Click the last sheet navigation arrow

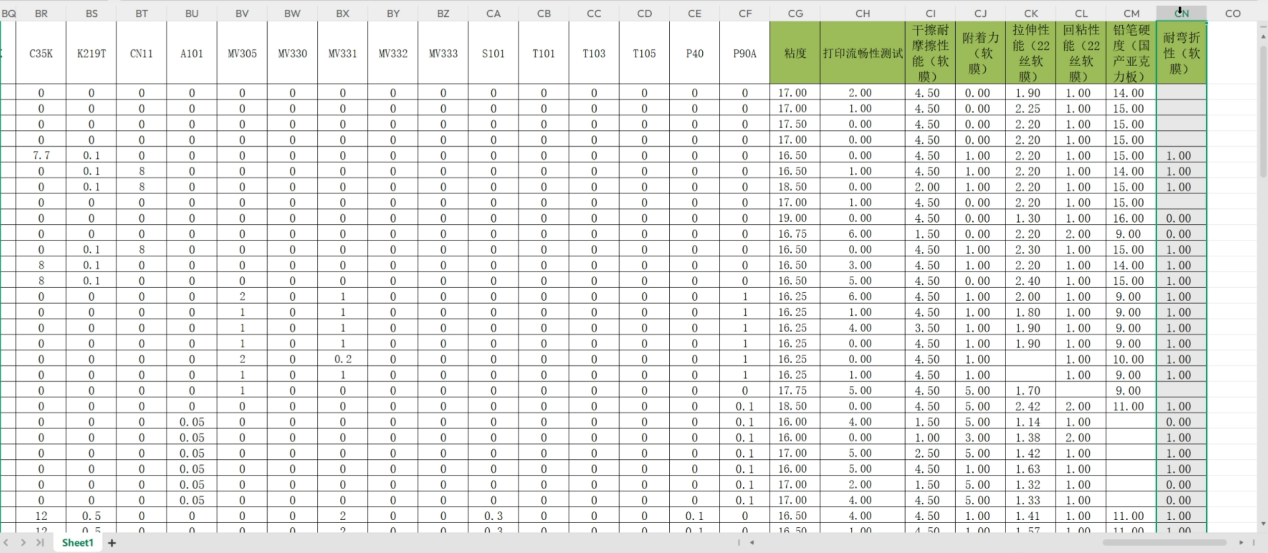coord(39,543)
